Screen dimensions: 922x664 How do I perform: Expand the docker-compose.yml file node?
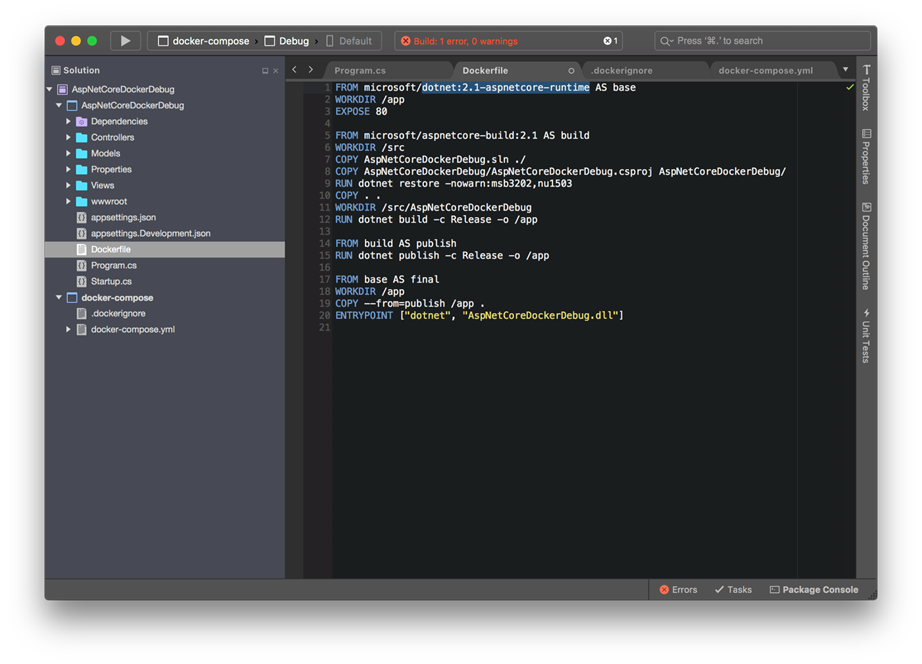tap(68, 329)
